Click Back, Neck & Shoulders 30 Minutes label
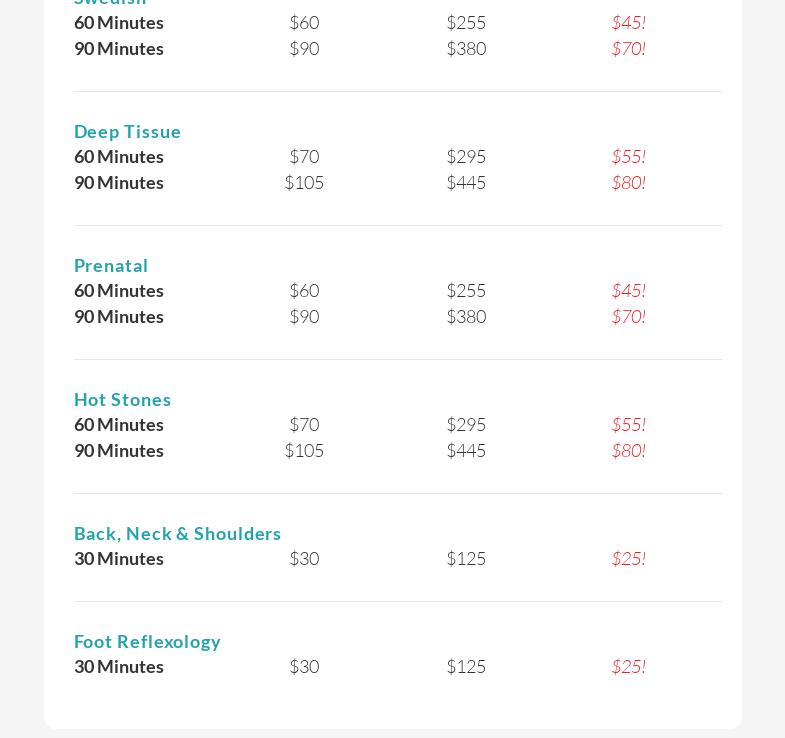This screenshot has width=785, height=738. (119, 558)
